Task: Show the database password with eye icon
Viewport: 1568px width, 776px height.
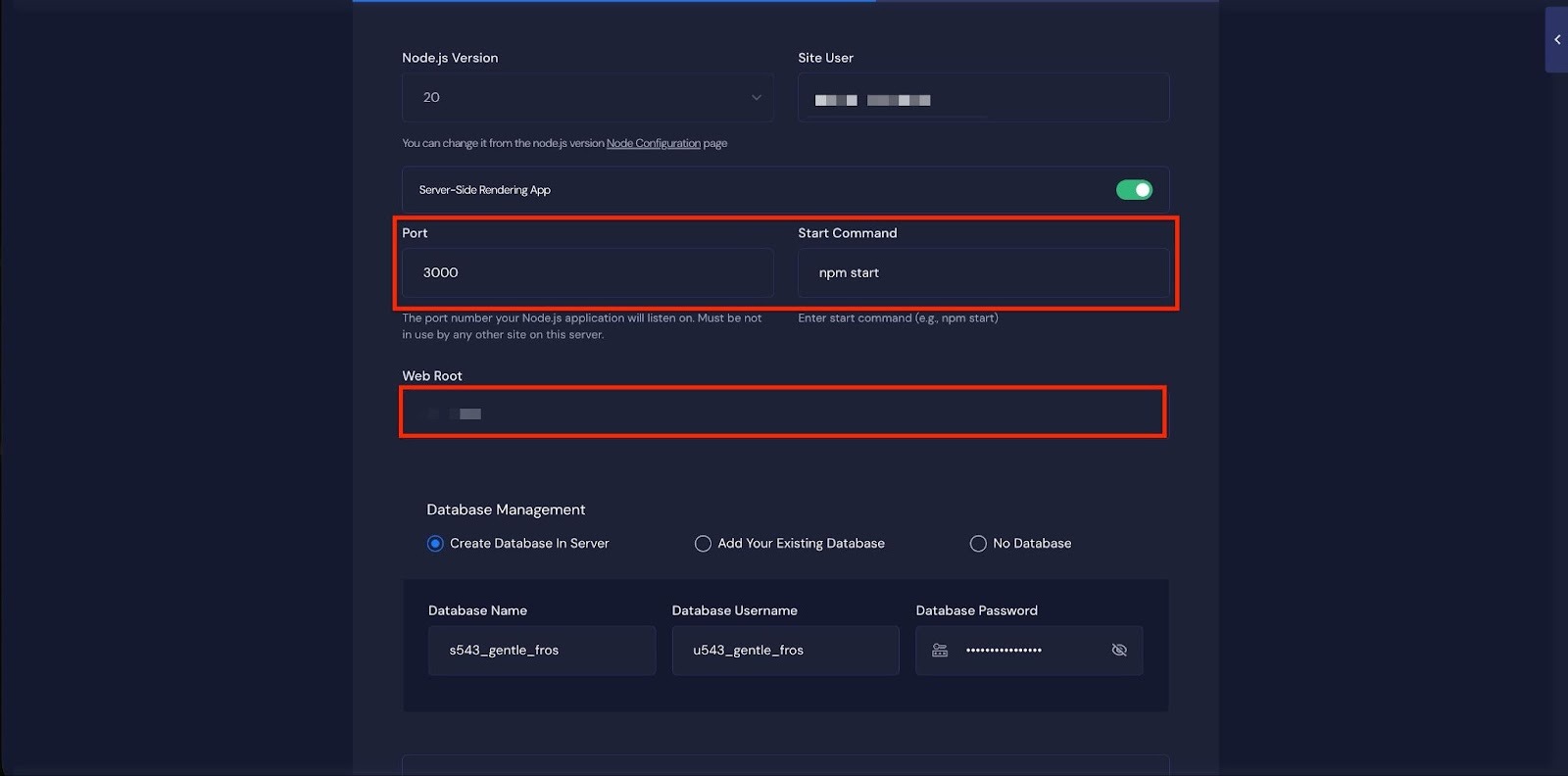Action: (1119, 651)
